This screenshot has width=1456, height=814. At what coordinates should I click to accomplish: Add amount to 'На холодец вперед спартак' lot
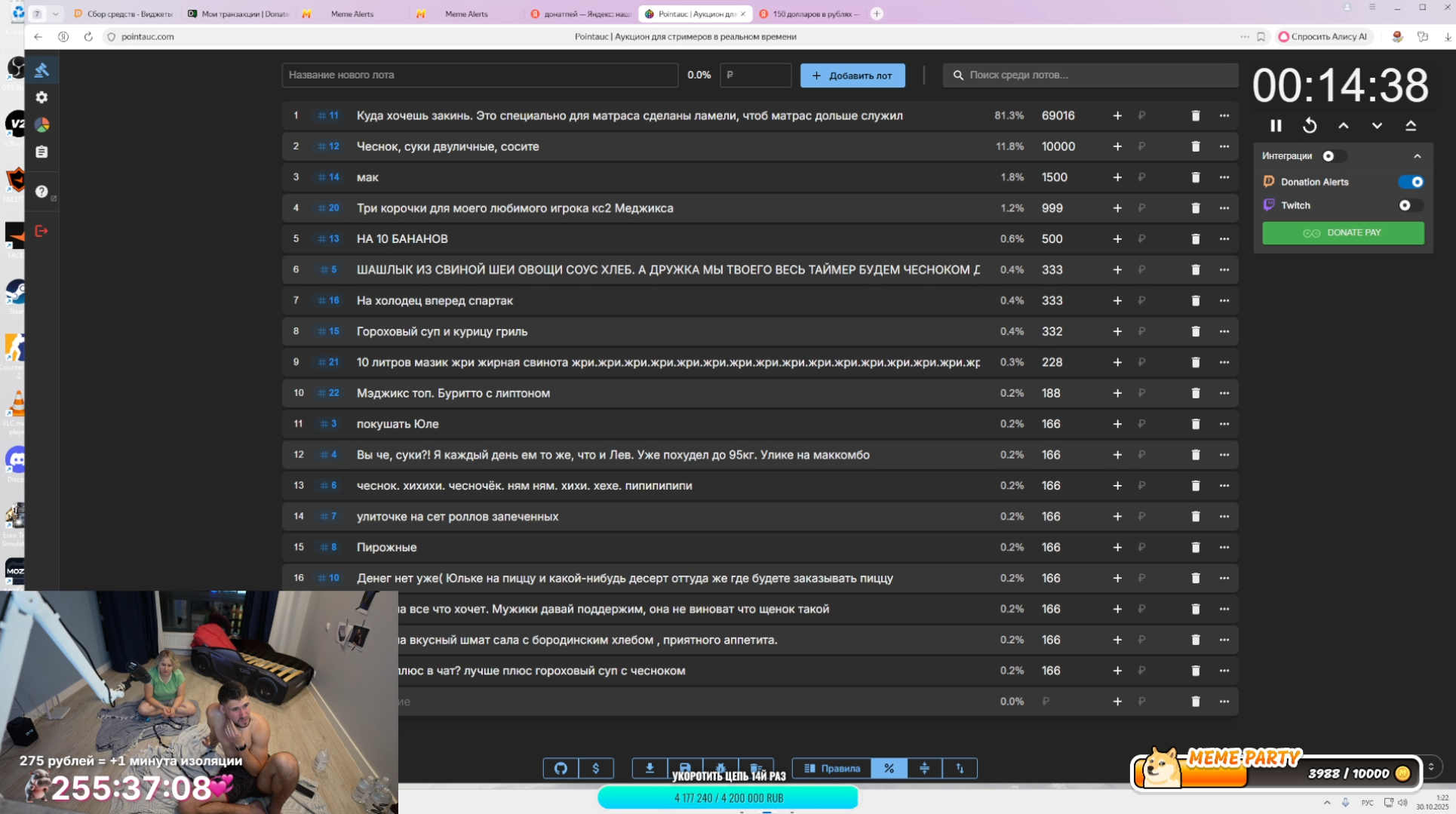tap(1117, 300)
